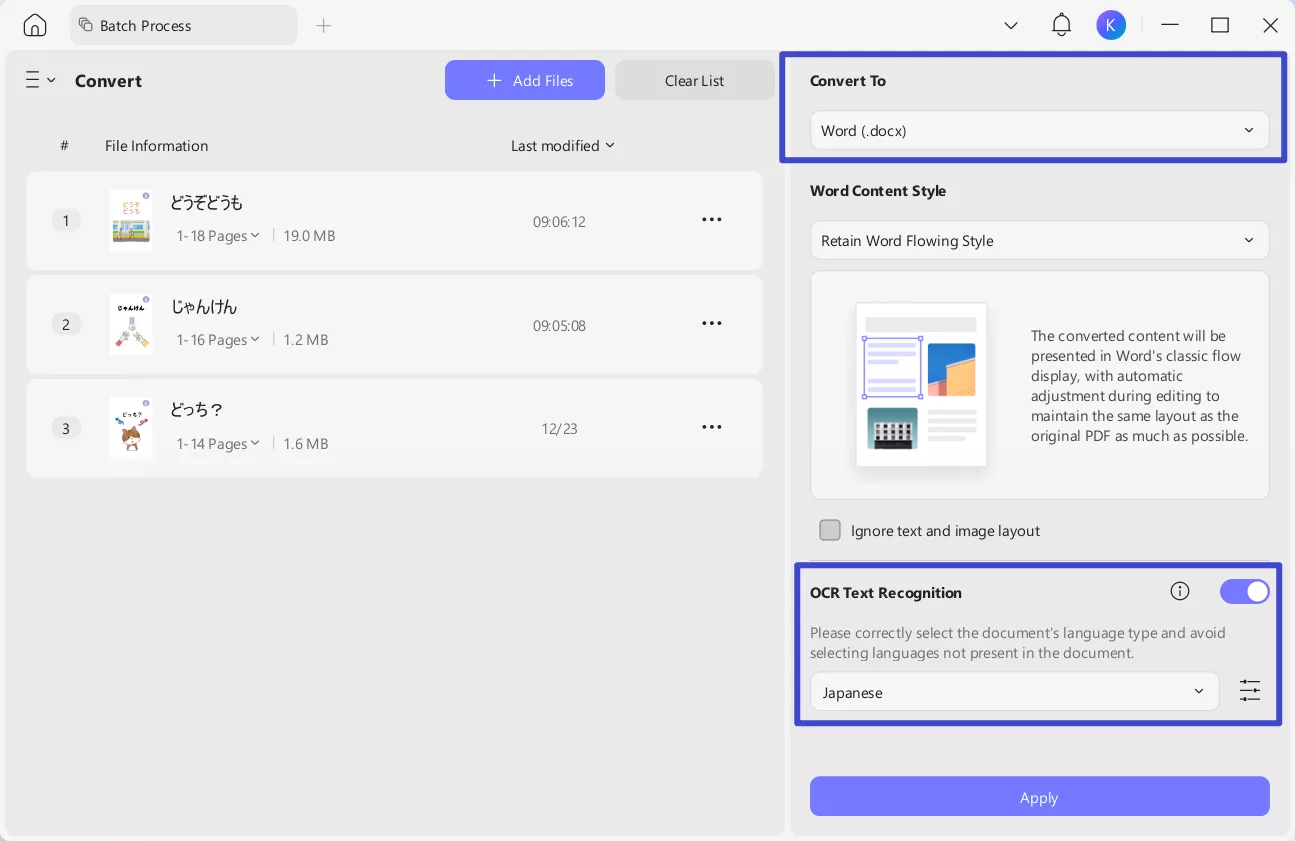Open more options for どうぞどうも file
The width and height of the screenshot is (1295, 841).
(711, 220)
